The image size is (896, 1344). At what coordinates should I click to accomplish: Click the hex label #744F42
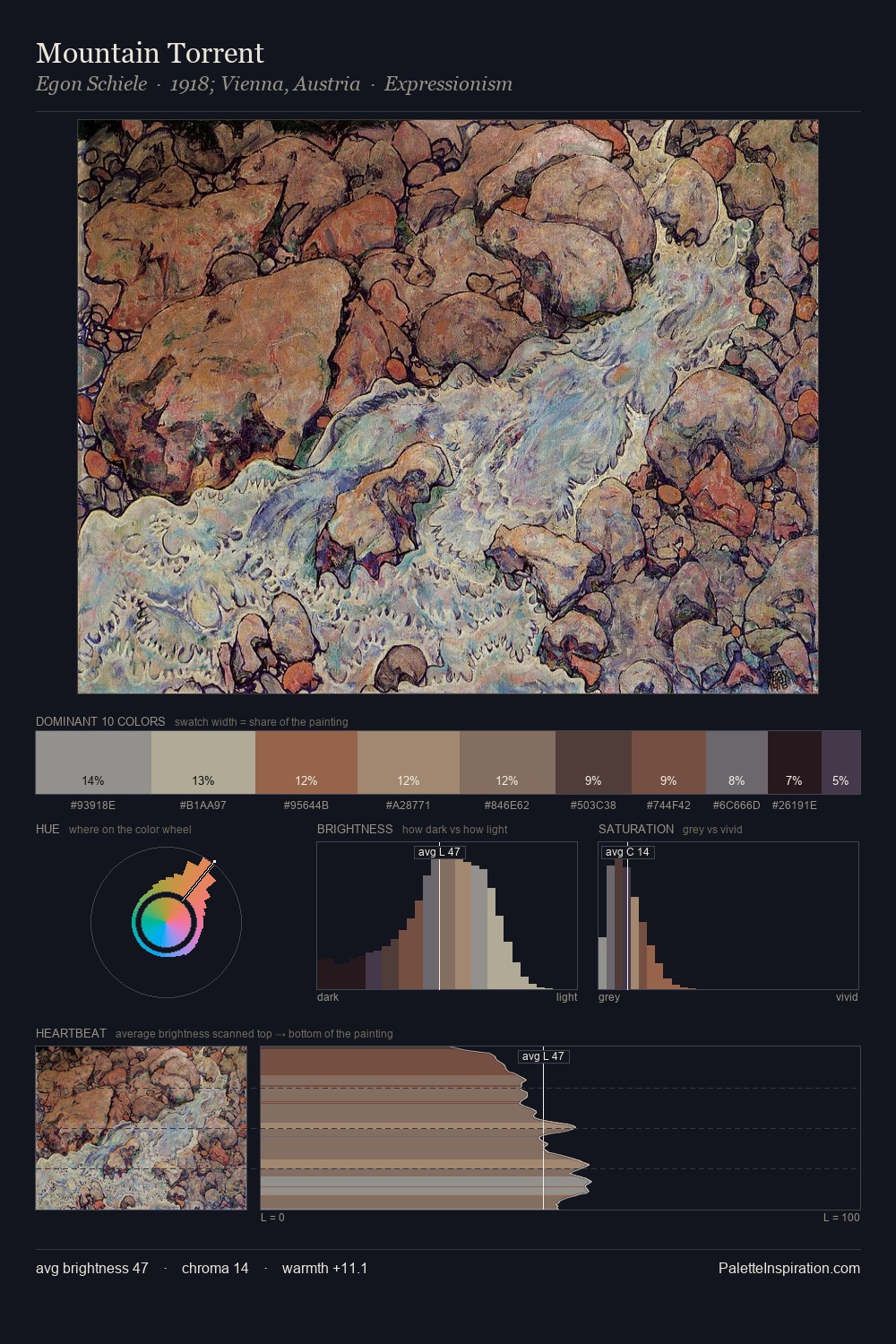(x=668, y=806)
